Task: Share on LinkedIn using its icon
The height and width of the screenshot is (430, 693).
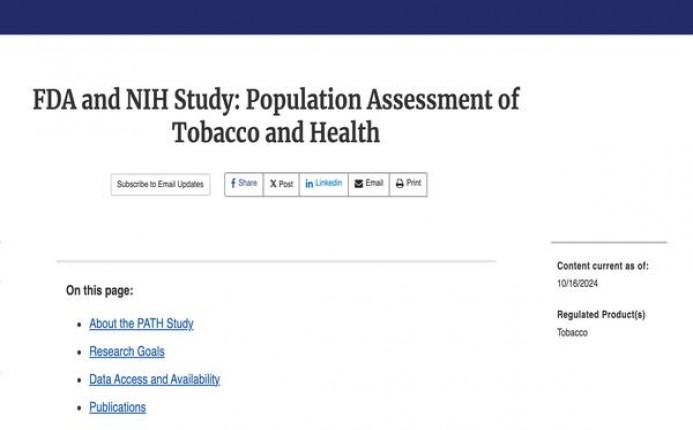Action: click(309, 184)
